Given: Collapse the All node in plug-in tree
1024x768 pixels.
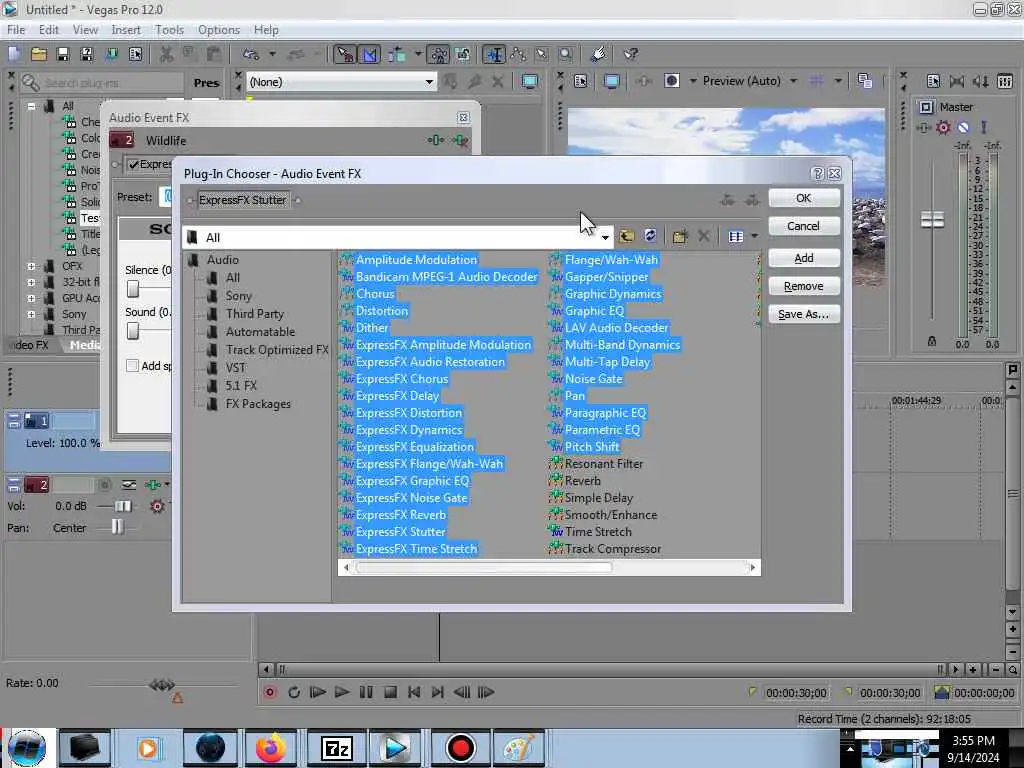Looking at the screenshot, I should pos(31,106).
